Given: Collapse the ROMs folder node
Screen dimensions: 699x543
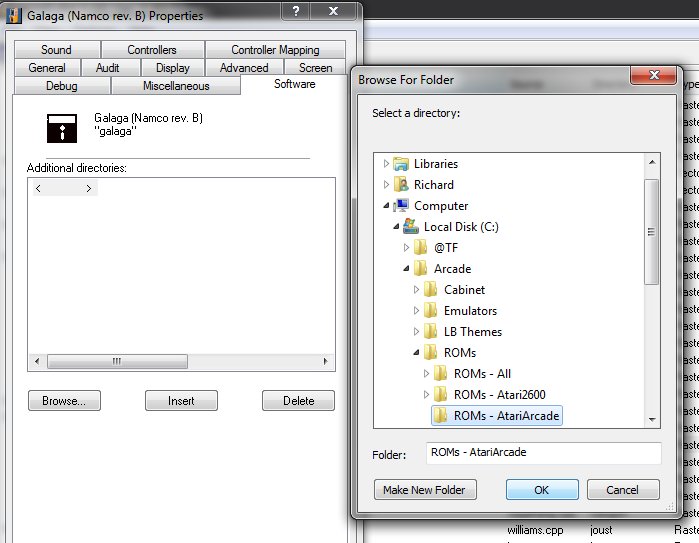Looking at the screenshot, I should (416, 352).
